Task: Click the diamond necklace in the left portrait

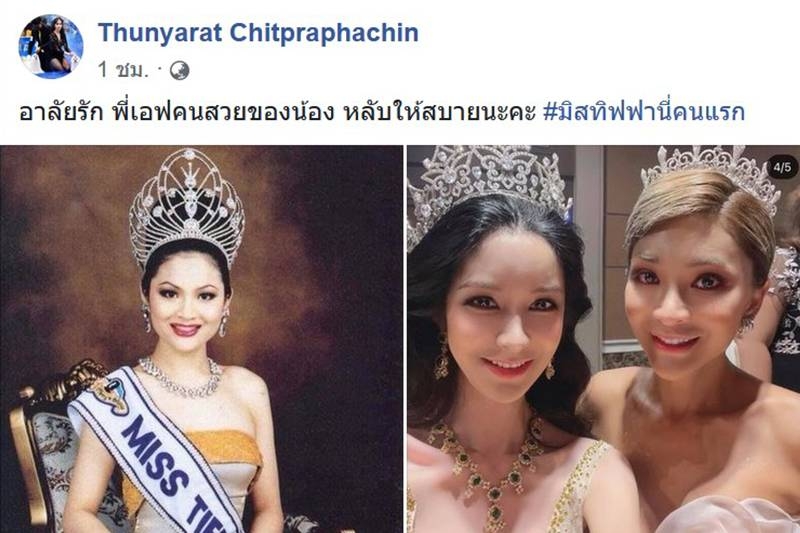Action: tap(181, 378)
